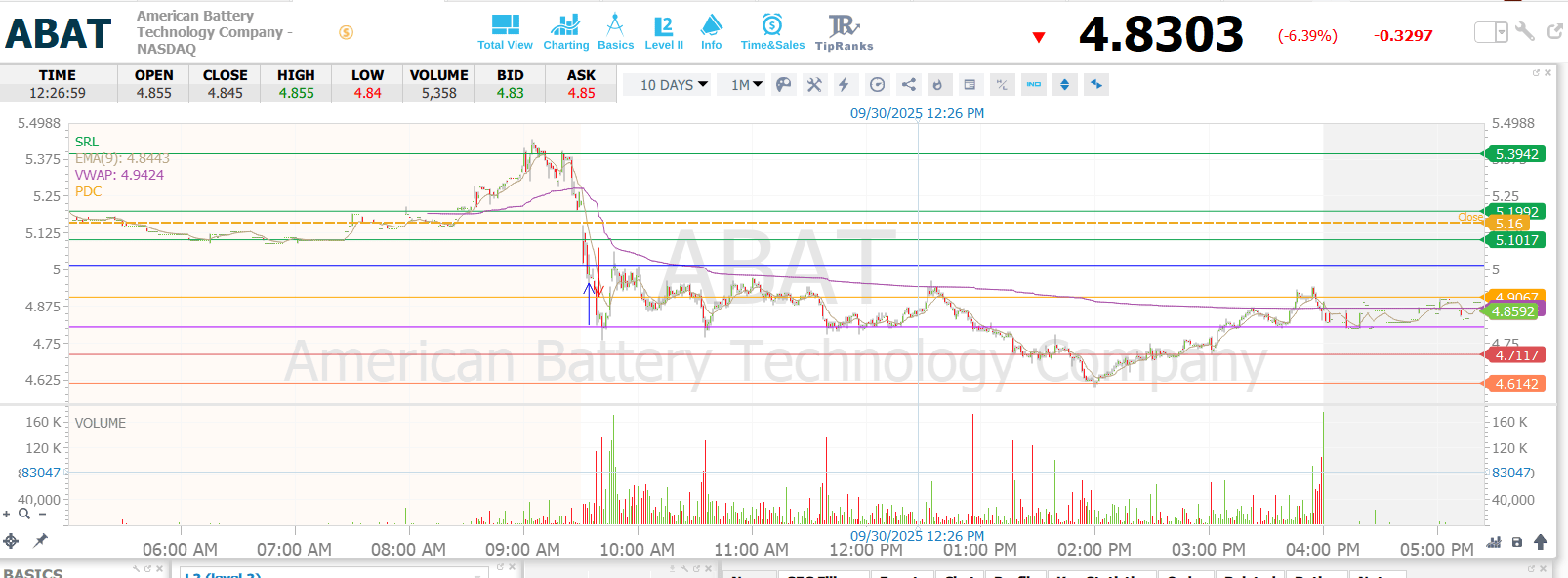Activate the crosshair tool
The image size is (1568, 578).
coord(11,541)
